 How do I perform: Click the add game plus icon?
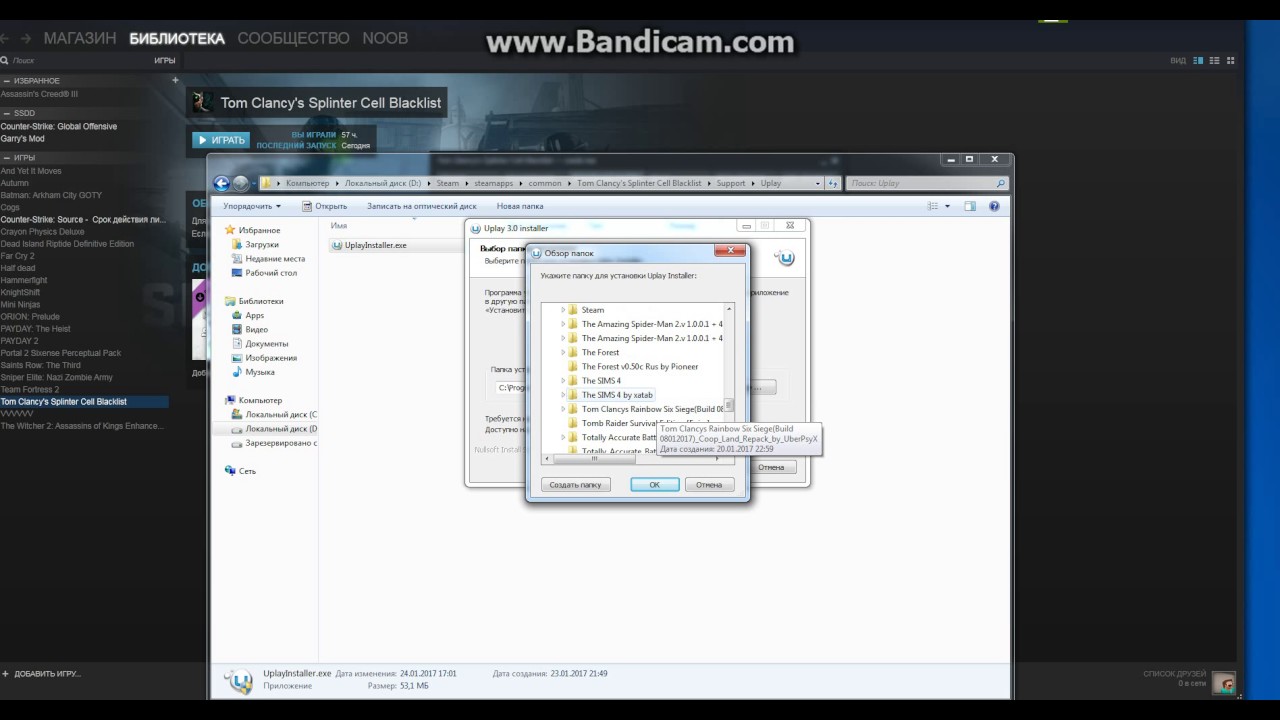(x=6, y=674)
